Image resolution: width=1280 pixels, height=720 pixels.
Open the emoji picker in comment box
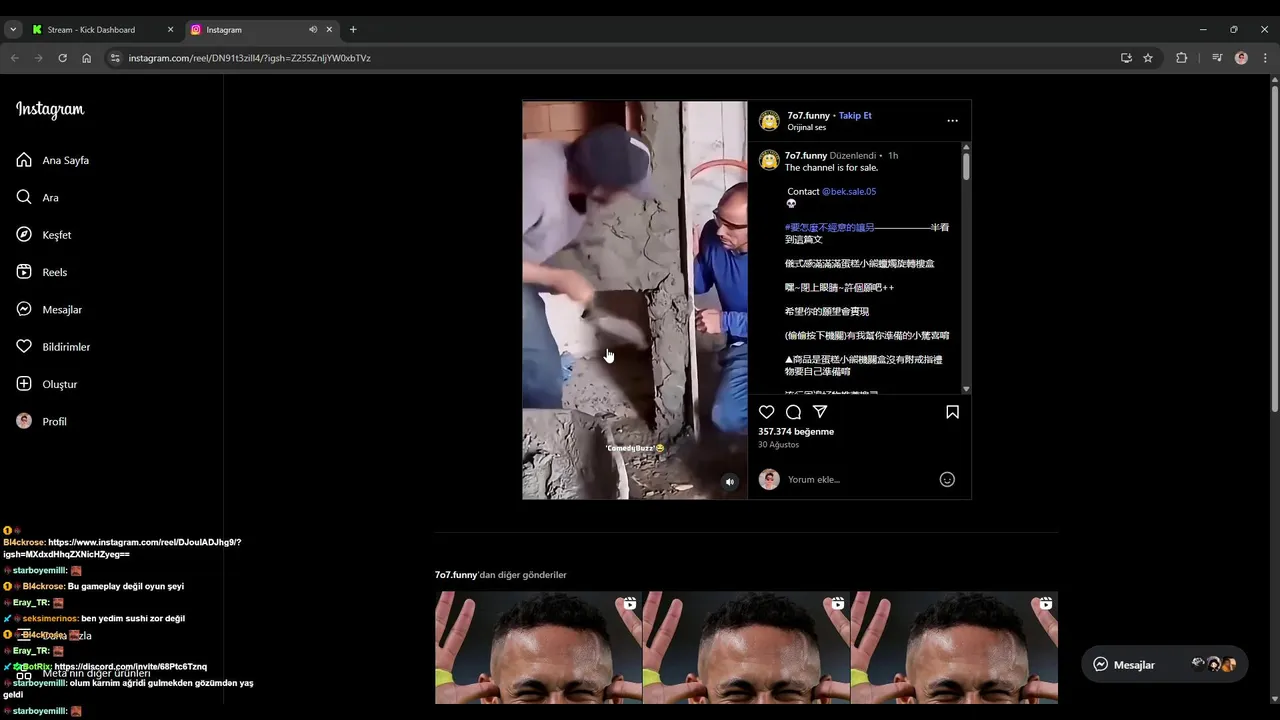[947, 479]
